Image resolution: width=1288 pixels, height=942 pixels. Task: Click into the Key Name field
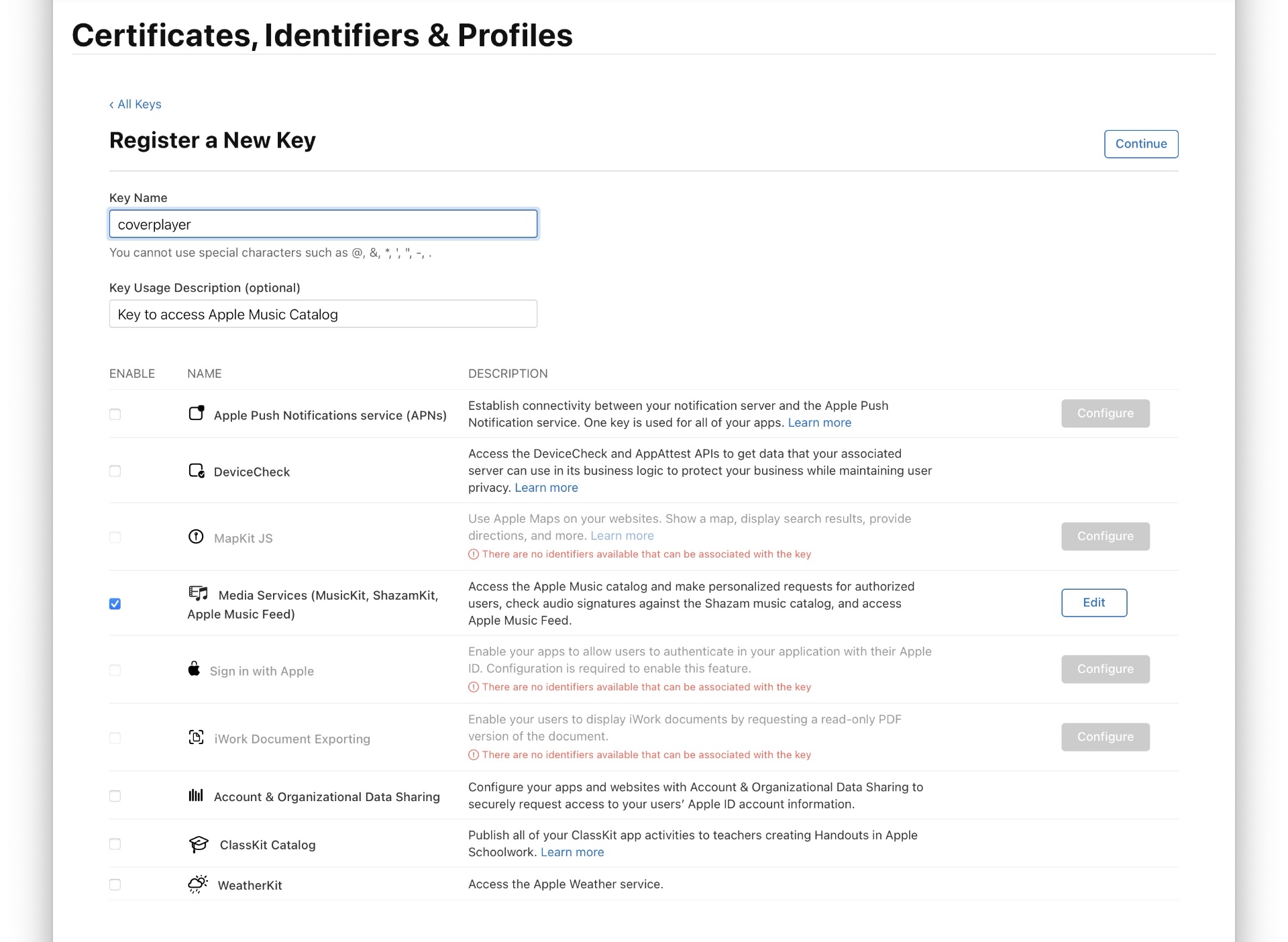click(323, 224)
